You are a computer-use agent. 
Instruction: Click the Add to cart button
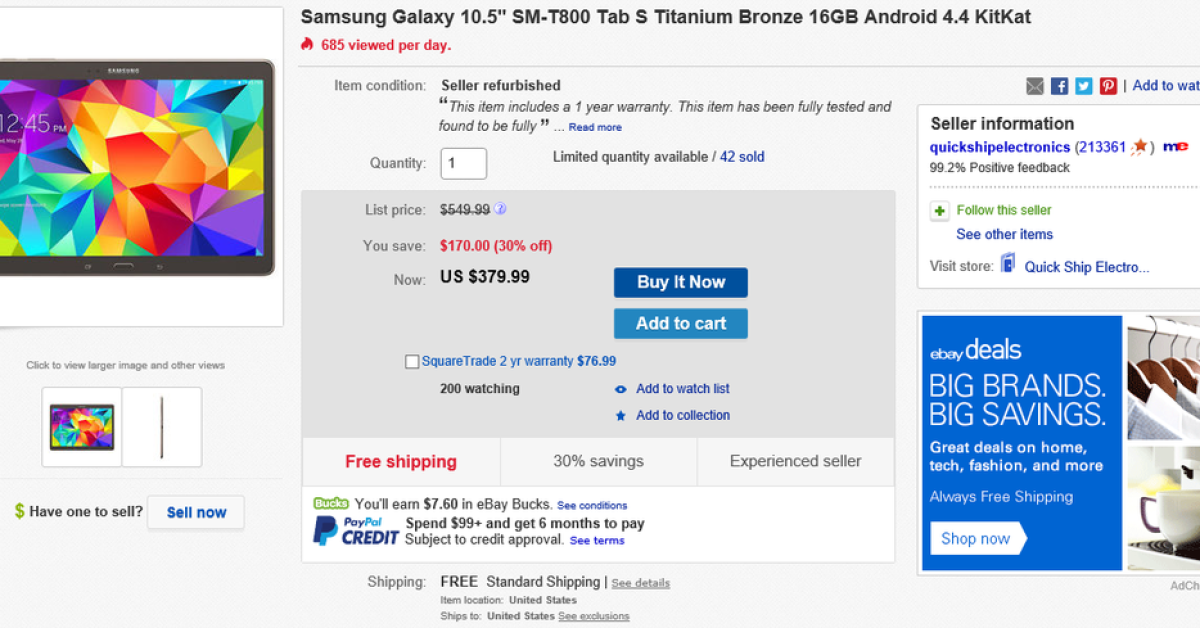[680, 323]
